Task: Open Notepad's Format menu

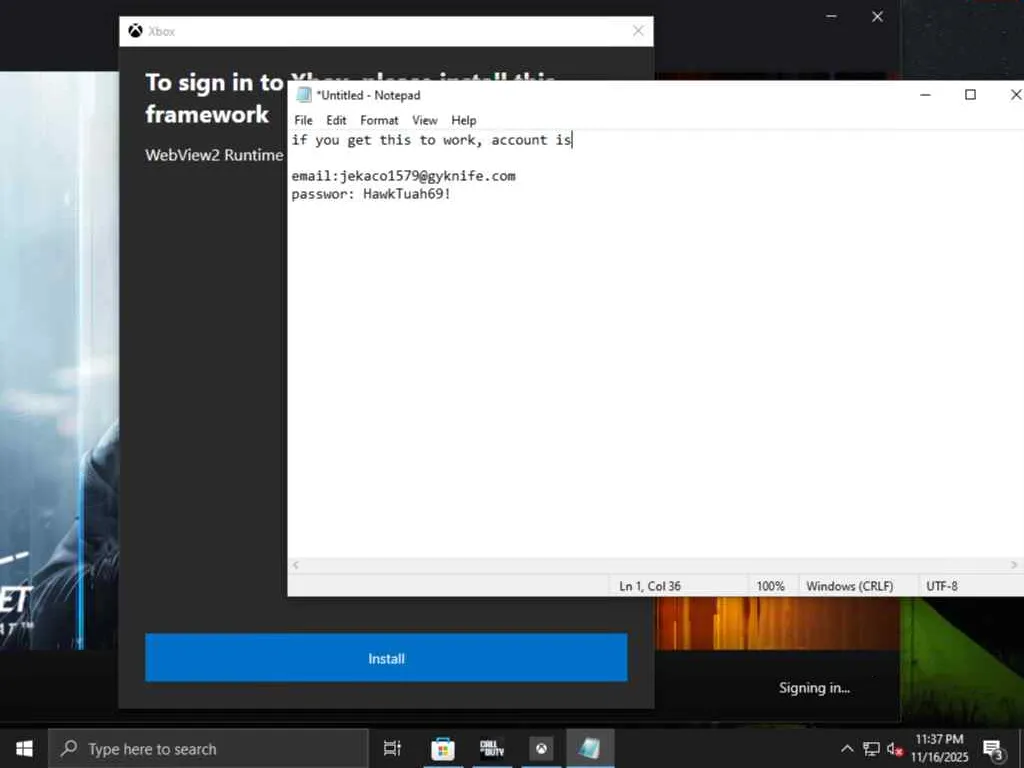Action: (379, 120)
